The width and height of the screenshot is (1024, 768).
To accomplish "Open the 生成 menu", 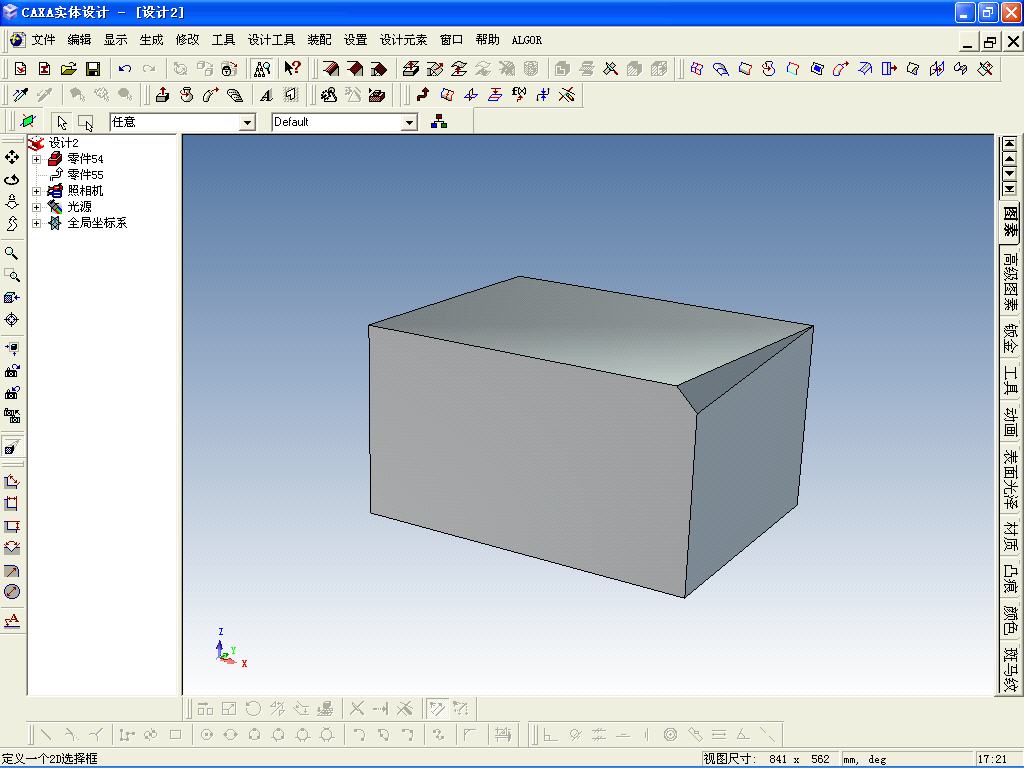I will [152, 40].
